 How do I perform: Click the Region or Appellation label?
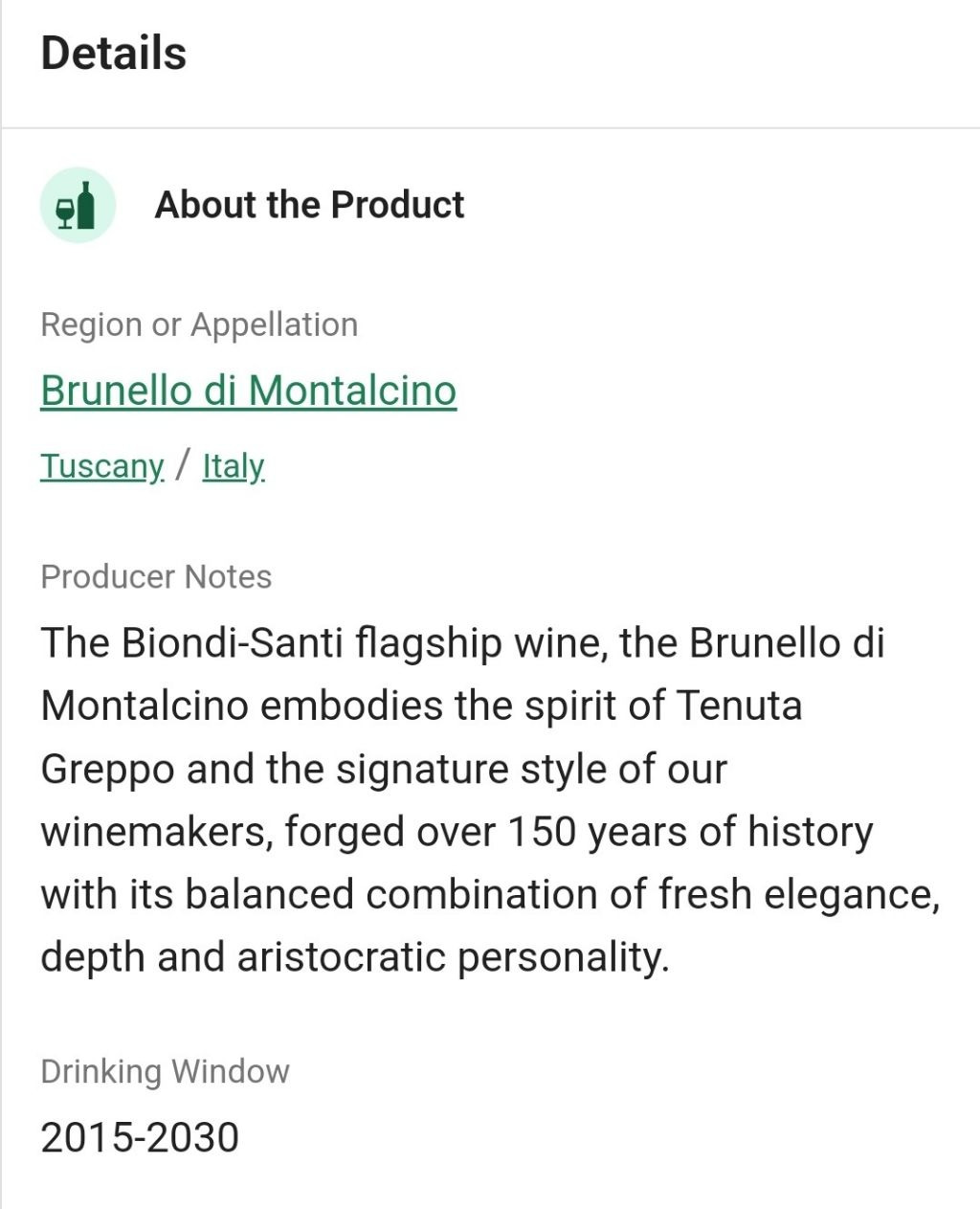pos(199,325)
